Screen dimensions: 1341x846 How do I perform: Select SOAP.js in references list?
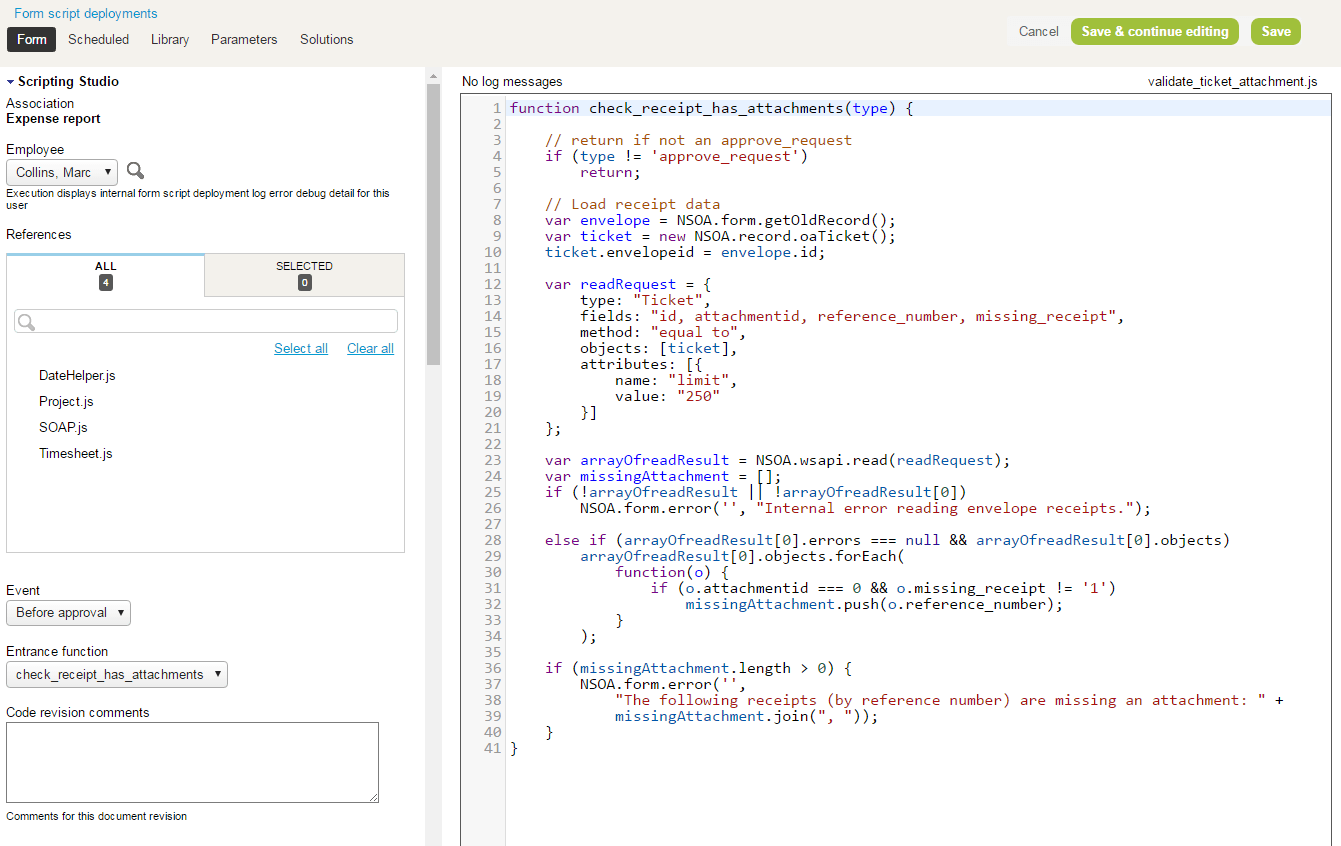[63, 427]
